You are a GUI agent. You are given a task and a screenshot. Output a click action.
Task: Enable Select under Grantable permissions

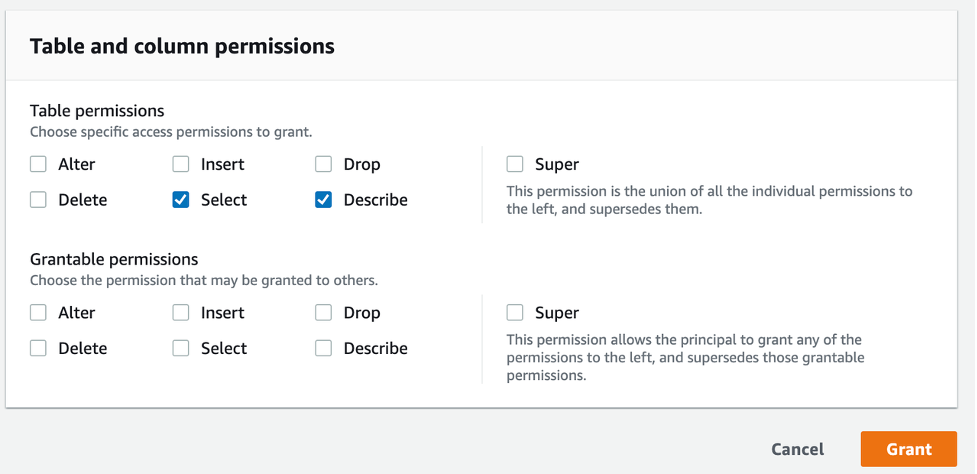coord(181,349)
